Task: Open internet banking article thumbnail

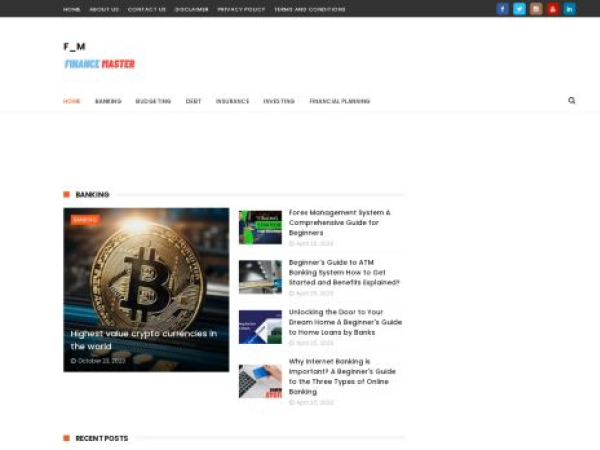Action: coord(260,381)
